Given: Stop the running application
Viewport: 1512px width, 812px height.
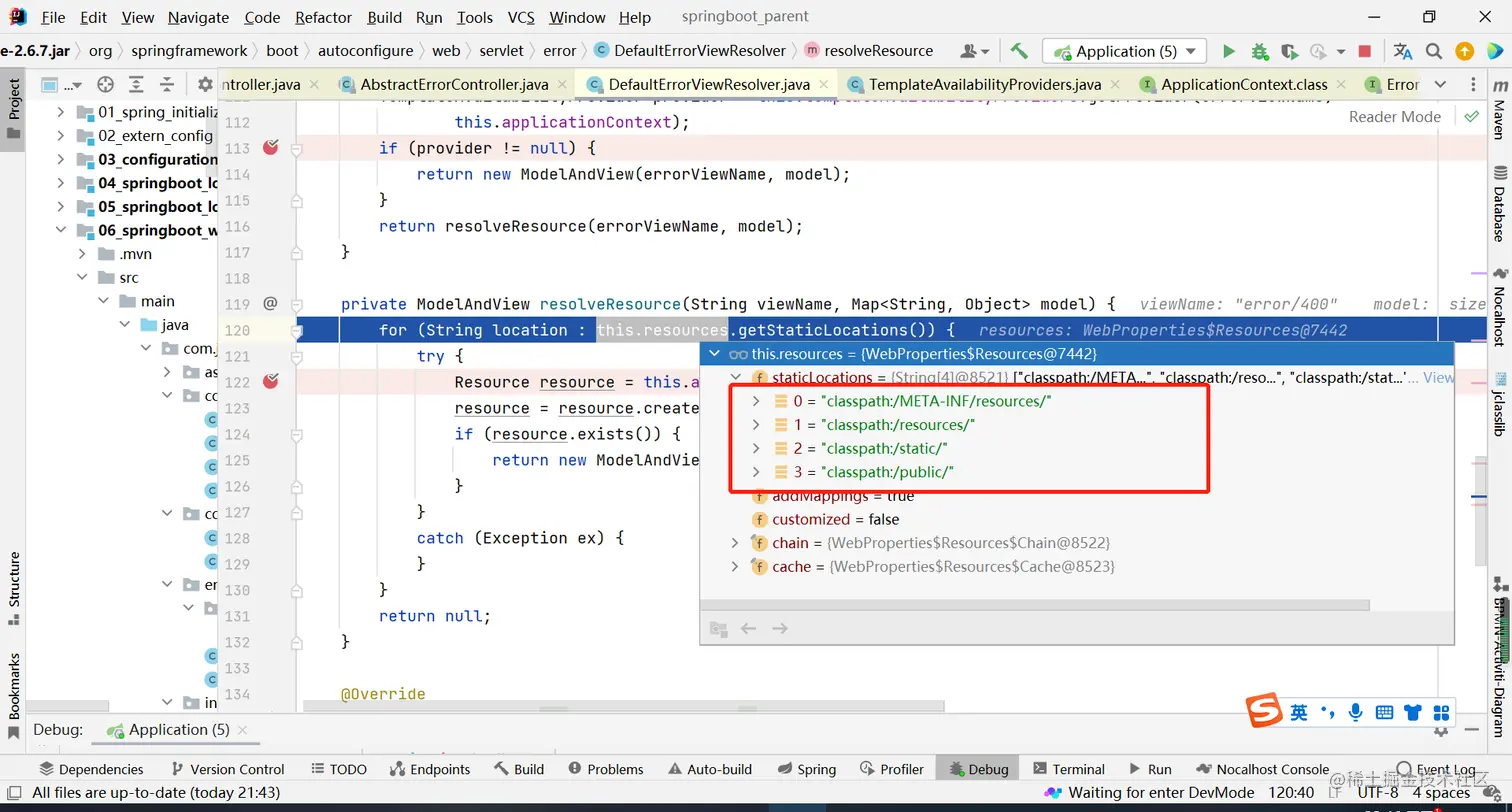Looking at the screenshot, I should pyautogui.click(x=1365, y=51).
